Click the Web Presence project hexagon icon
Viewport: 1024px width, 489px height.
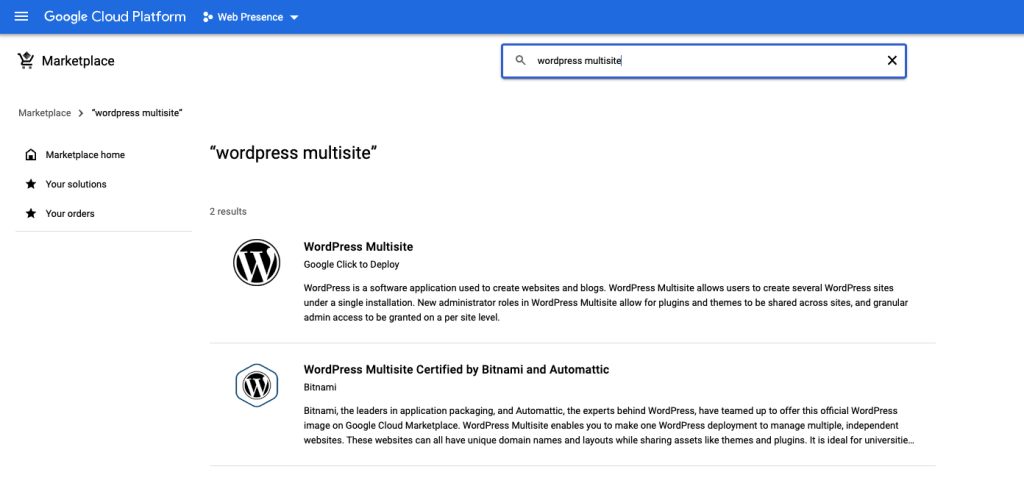207,17
